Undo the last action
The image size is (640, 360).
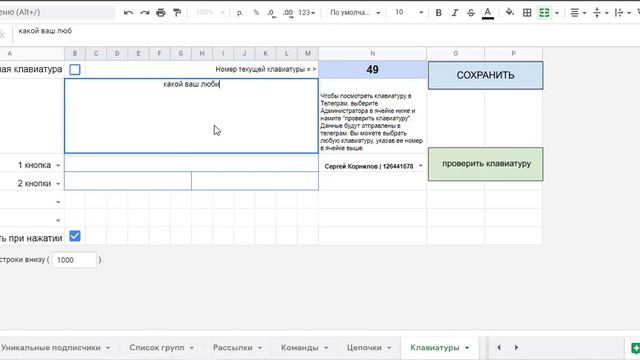pyautogui.click(x=128, y=13)
